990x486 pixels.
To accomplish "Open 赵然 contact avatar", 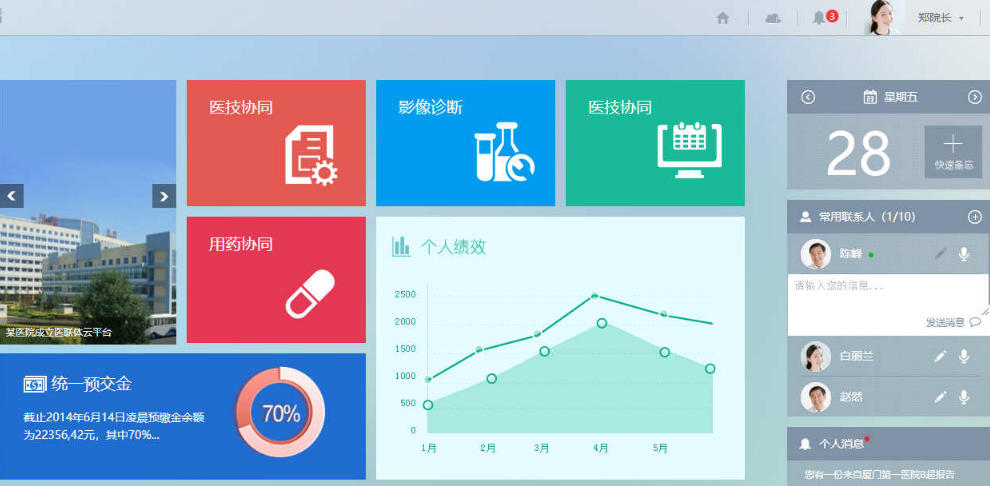I will 816,397.
